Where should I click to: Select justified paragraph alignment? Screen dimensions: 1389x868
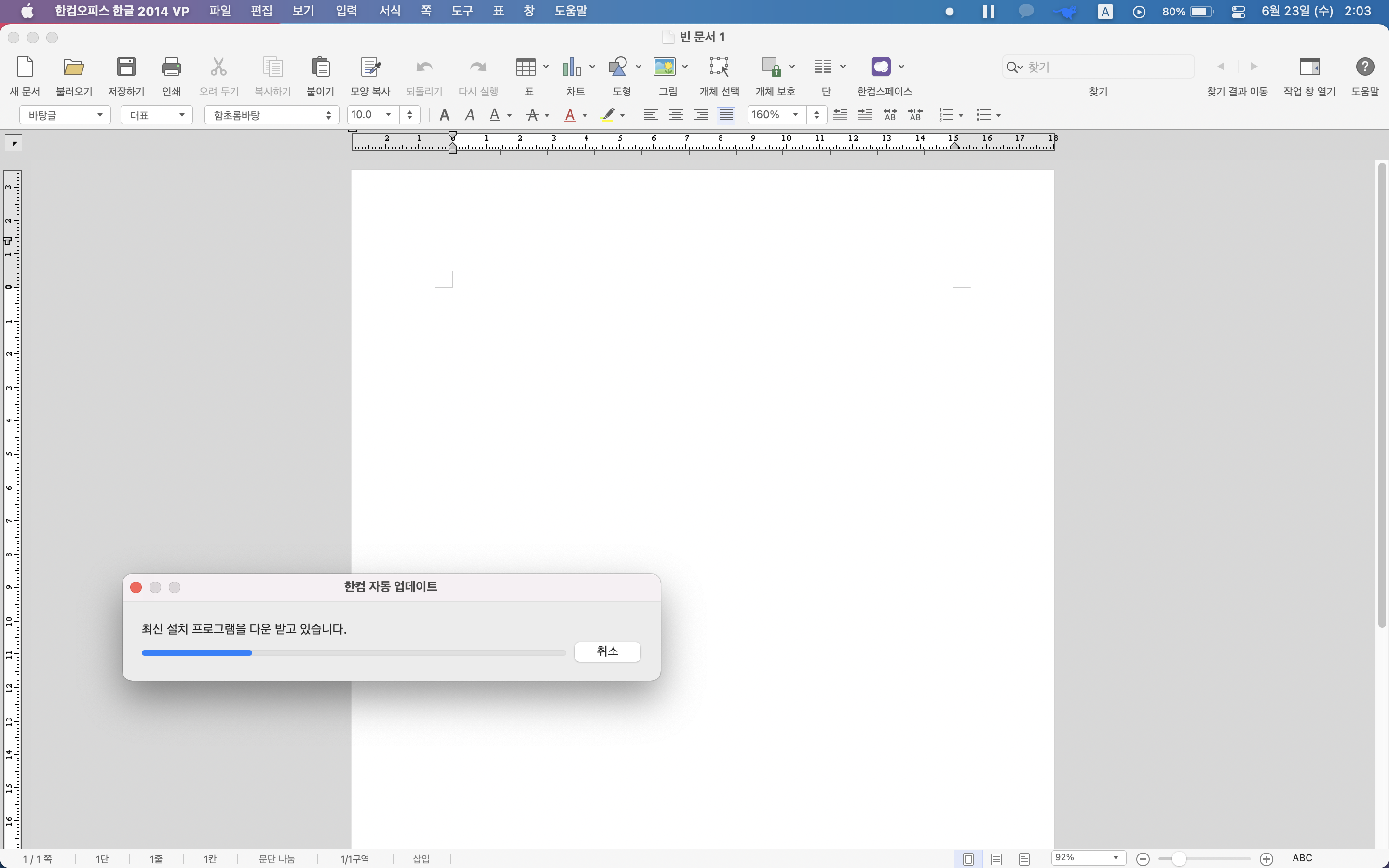pos(726,115)
